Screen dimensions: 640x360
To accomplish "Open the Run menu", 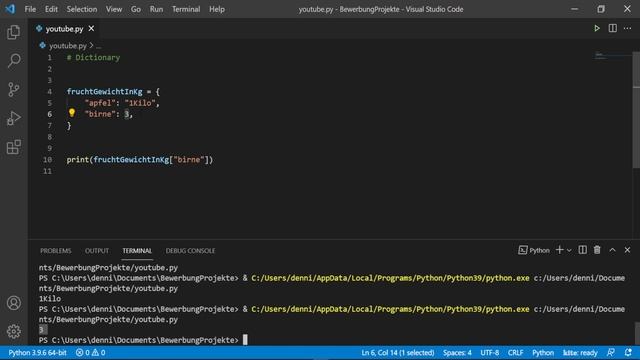I will pyautogui.click(x=156, y=9).
